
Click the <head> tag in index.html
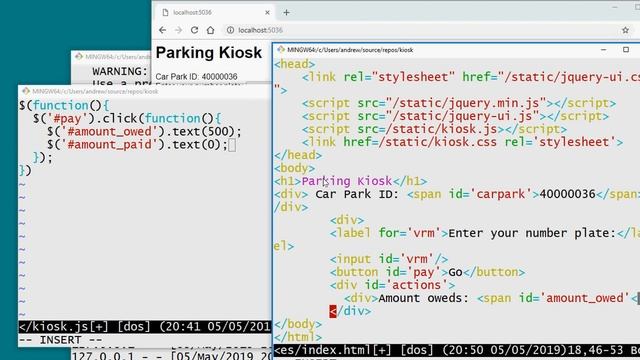[x=295, y=64]
